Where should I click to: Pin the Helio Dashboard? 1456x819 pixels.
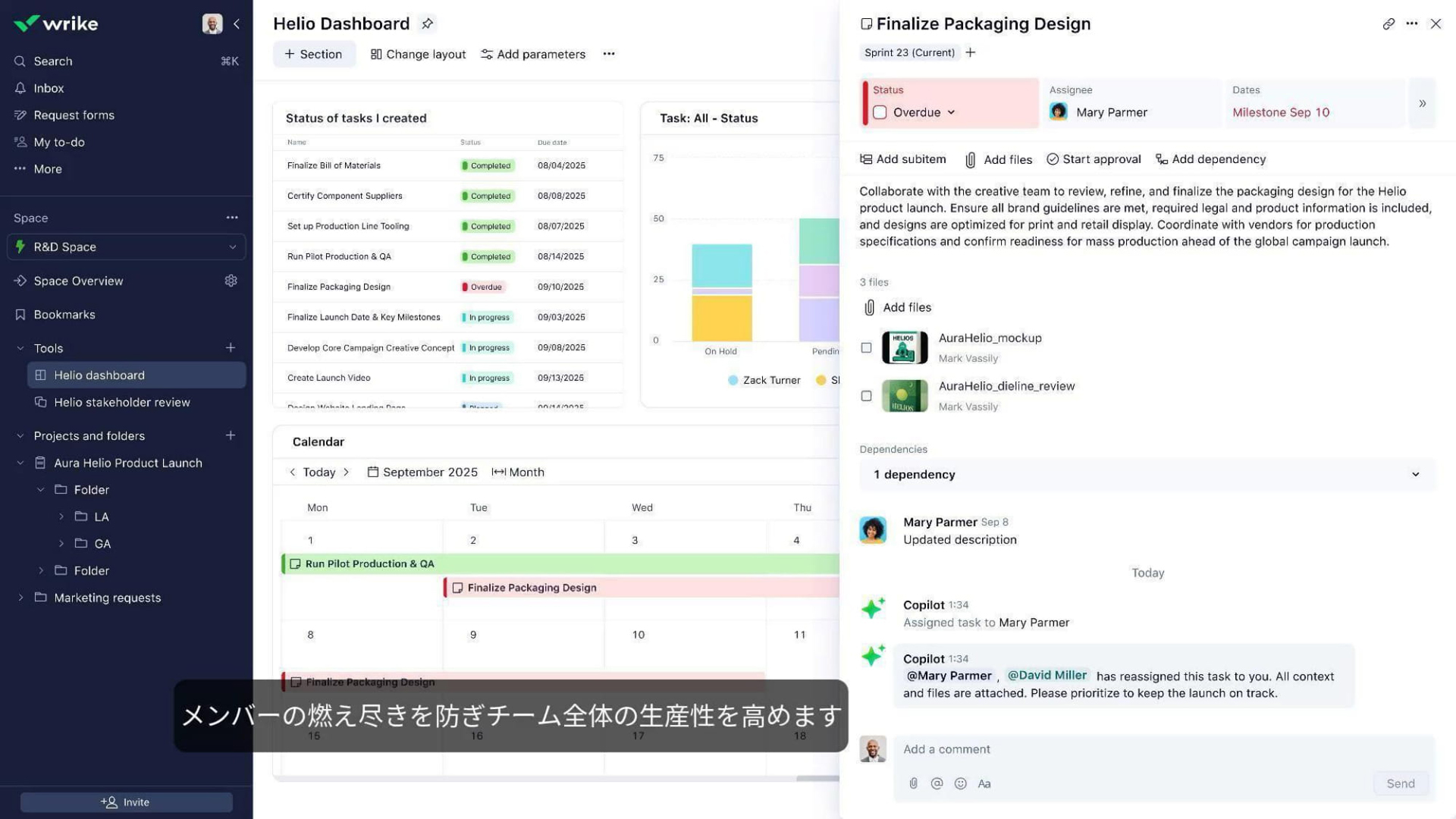point(428,24)
